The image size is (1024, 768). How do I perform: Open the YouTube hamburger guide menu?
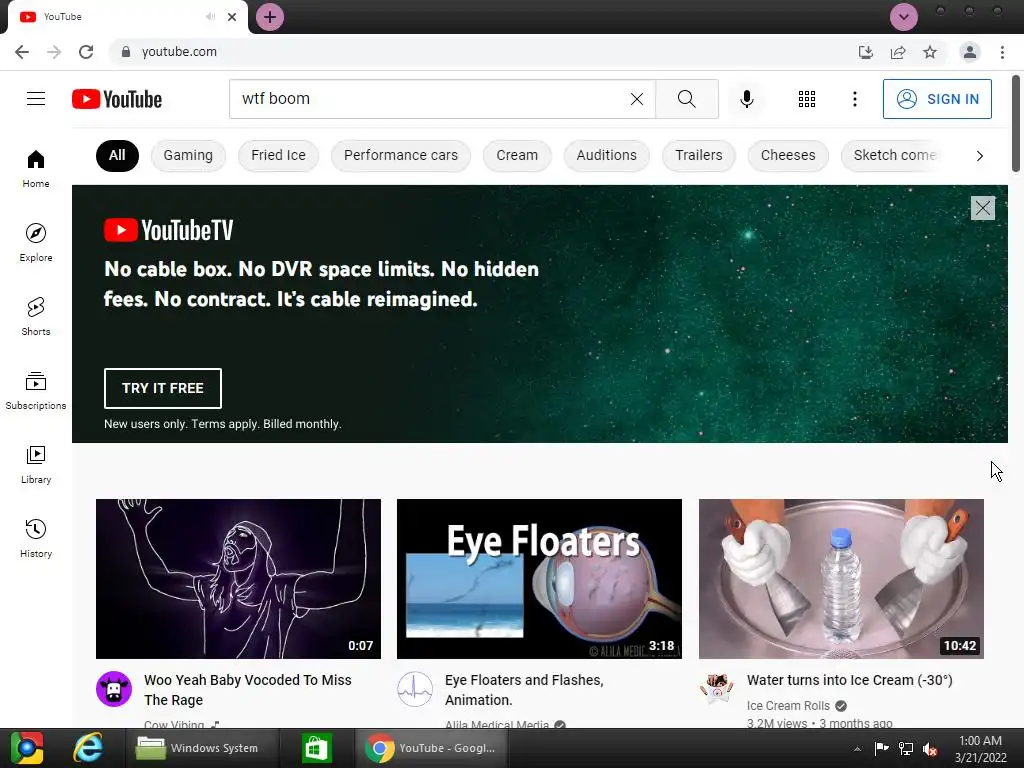coord(36,99)
